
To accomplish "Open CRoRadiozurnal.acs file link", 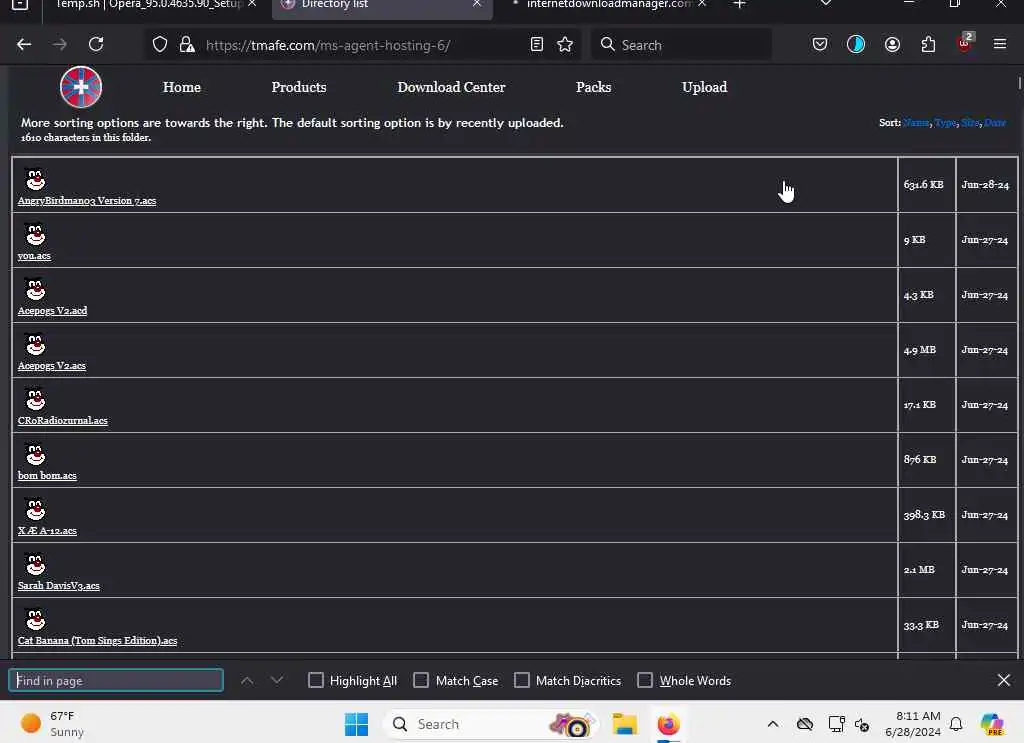I will point(63,420).
